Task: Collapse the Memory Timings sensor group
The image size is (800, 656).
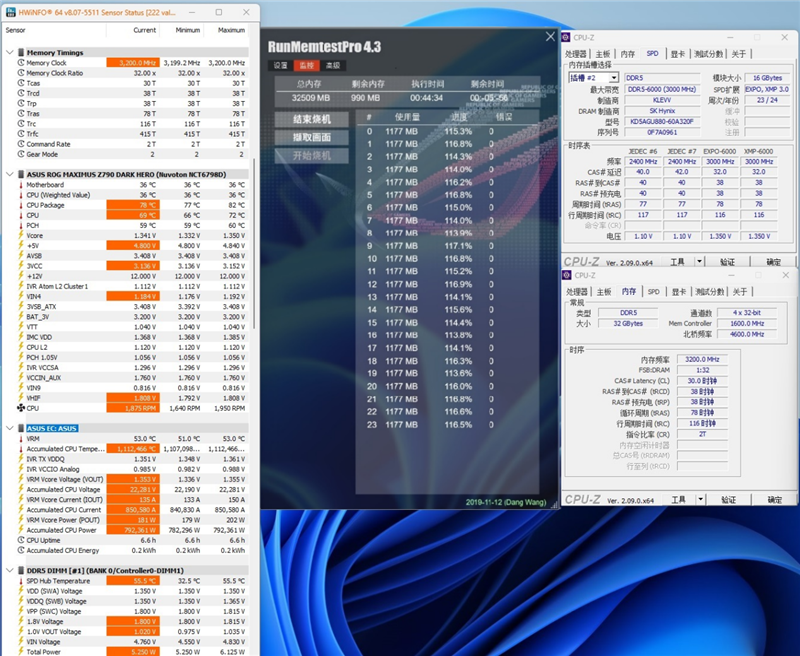Action: click(10, 53)
